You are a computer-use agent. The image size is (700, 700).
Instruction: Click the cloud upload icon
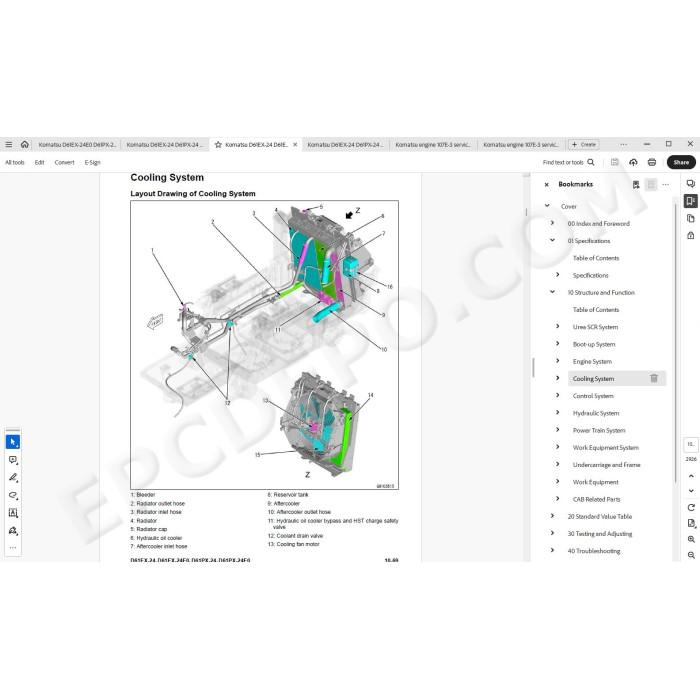(x=633, y=162)
